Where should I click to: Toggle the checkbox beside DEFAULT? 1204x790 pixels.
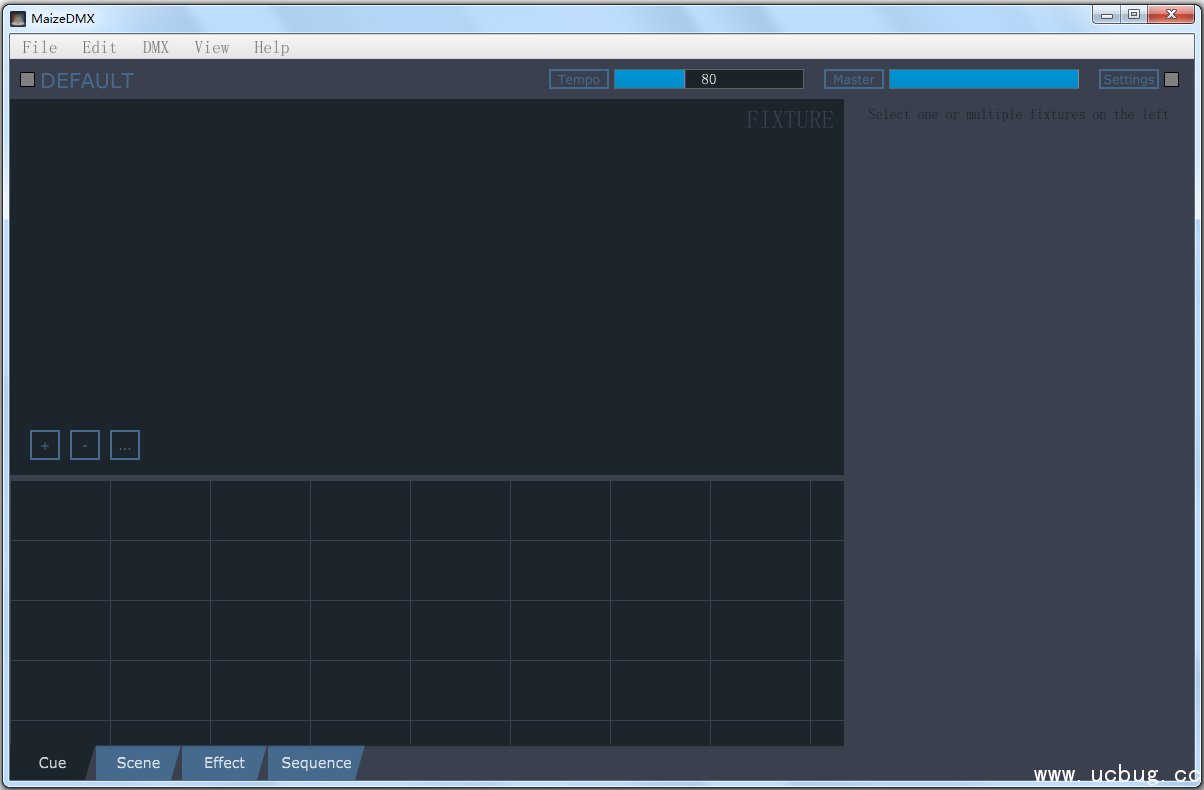[x=27, y=80]
